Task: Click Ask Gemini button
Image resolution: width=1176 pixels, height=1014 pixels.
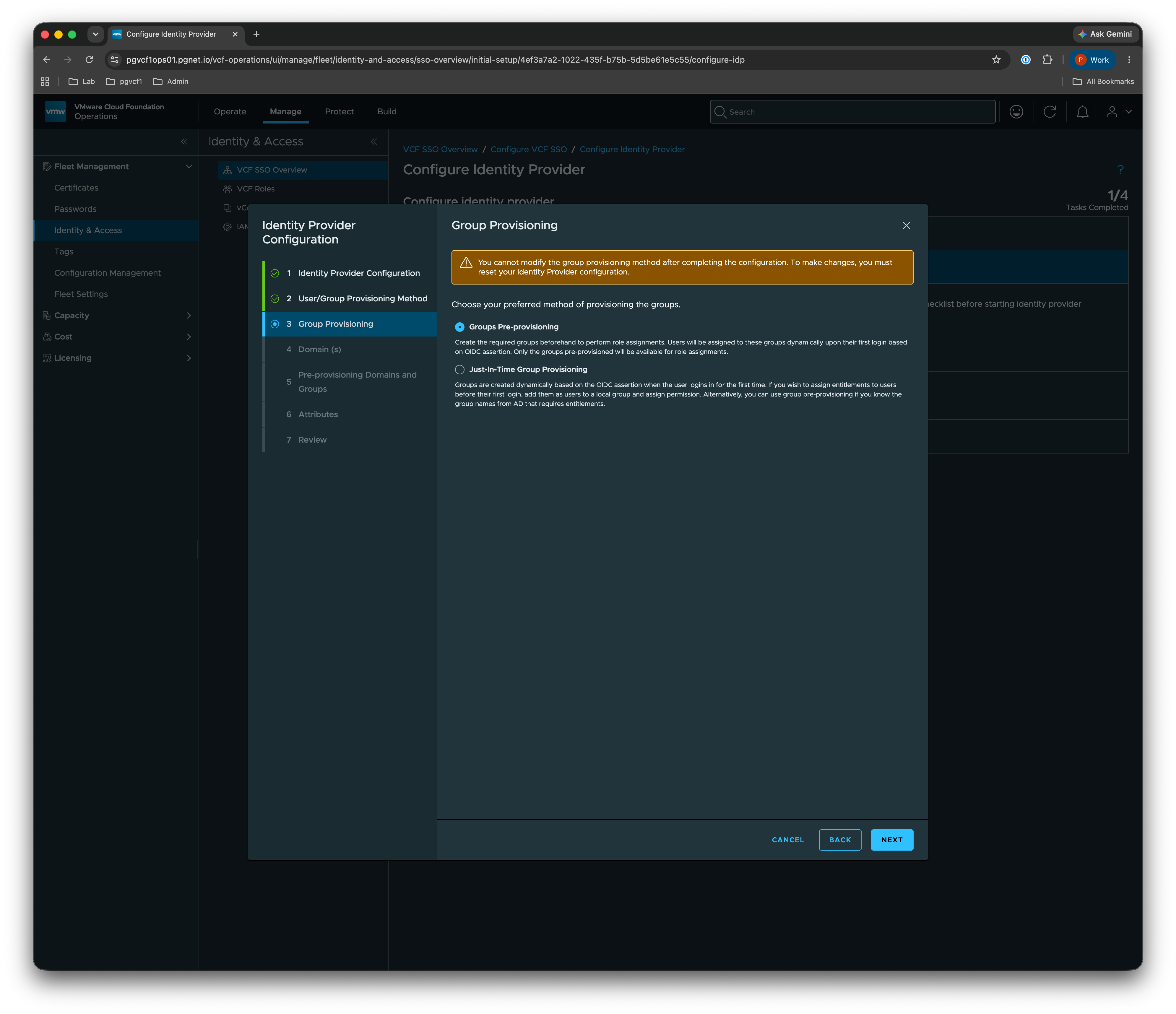Action: [1105, 34]
